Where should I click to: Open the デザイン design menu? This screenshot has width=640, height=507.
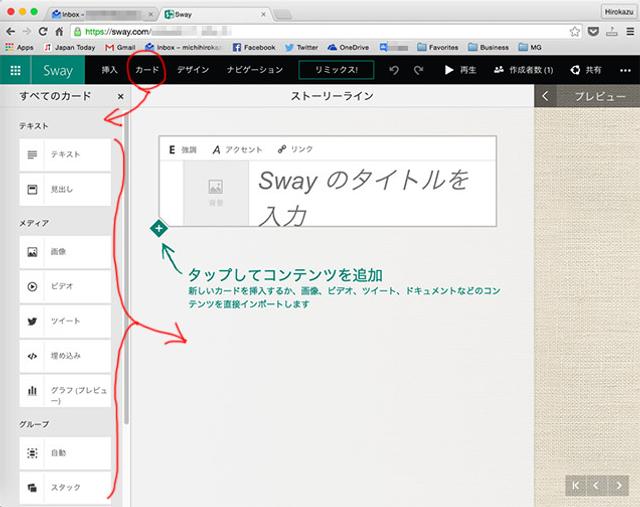pos(193,70)
